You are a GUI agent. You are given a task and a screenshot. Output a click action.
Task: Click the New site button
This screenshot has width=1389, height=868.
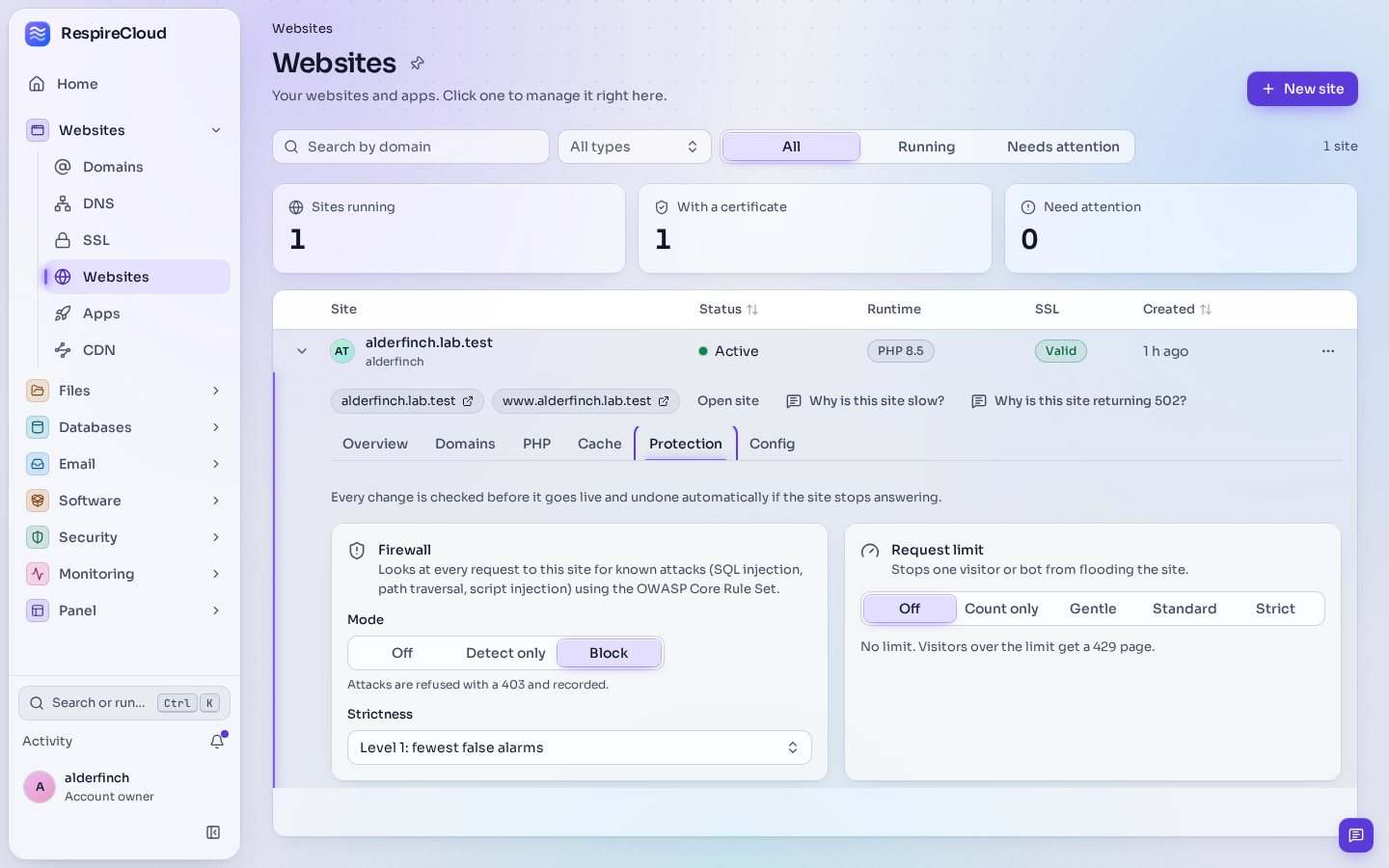[x=1302, y=89]
